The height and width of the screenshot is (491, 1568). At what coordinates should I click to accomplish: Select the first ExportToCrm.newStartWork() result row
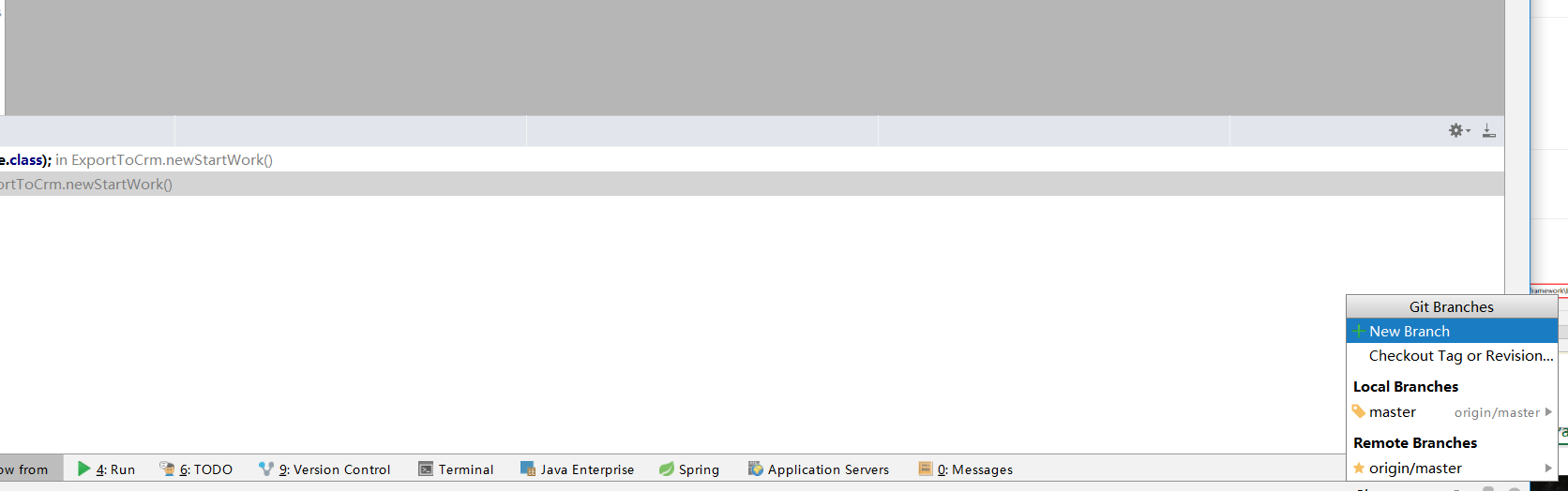click(172, 160)
